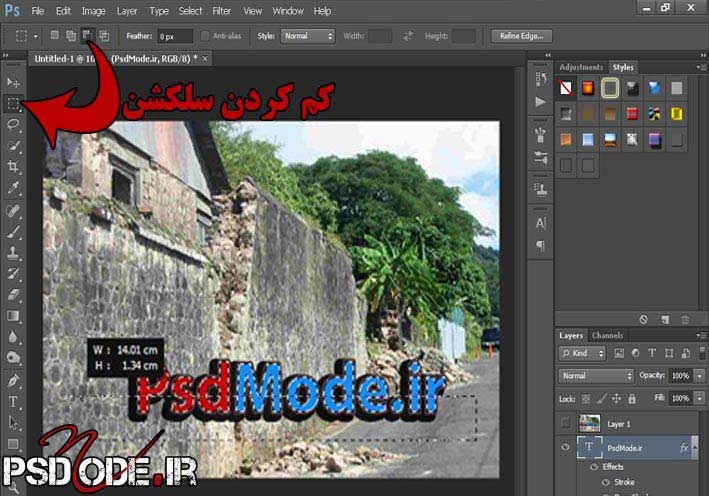Select the Path Selection tool
Screen dimensions: 709x496
13,423
